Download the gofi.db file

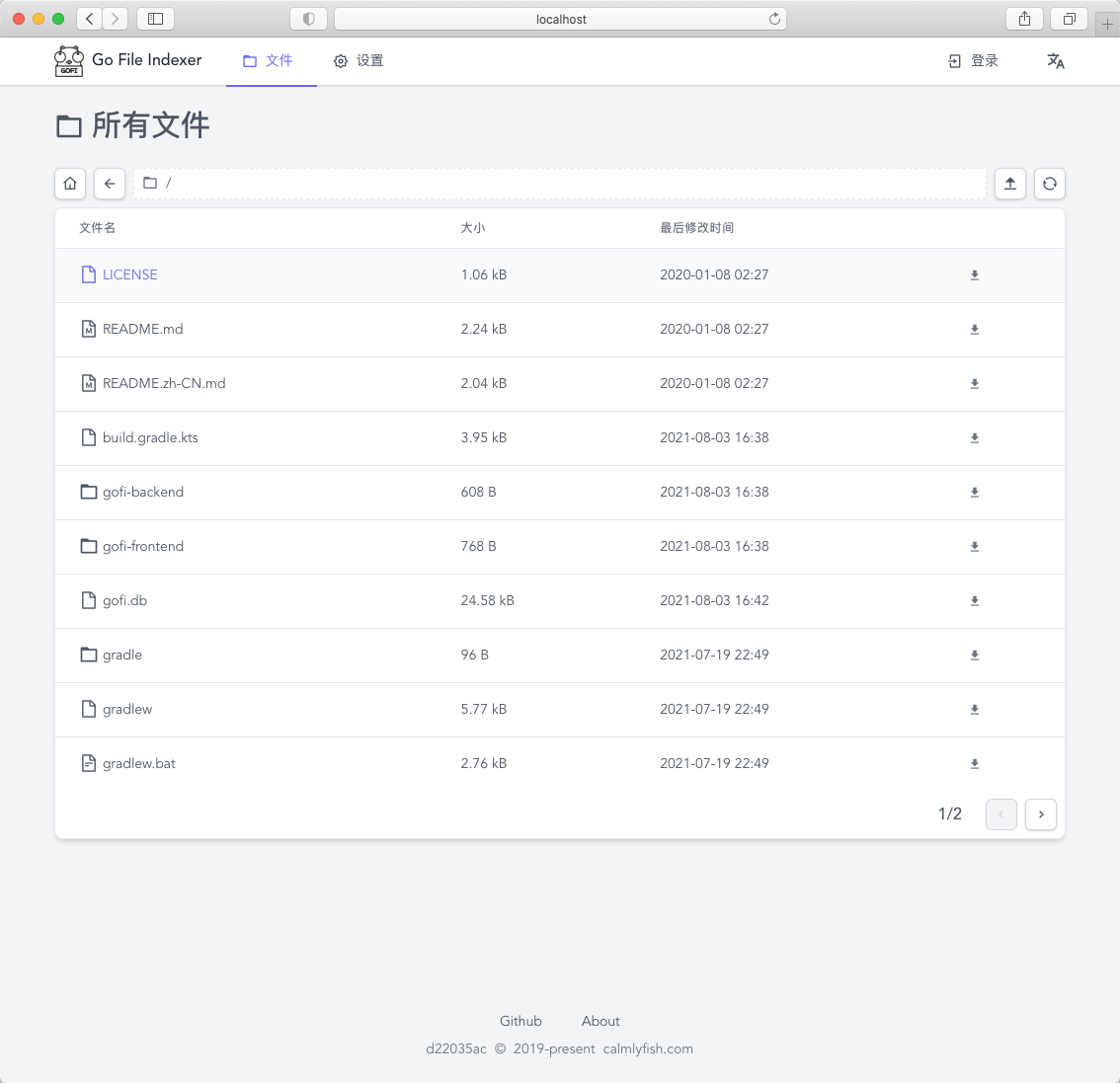974,601
